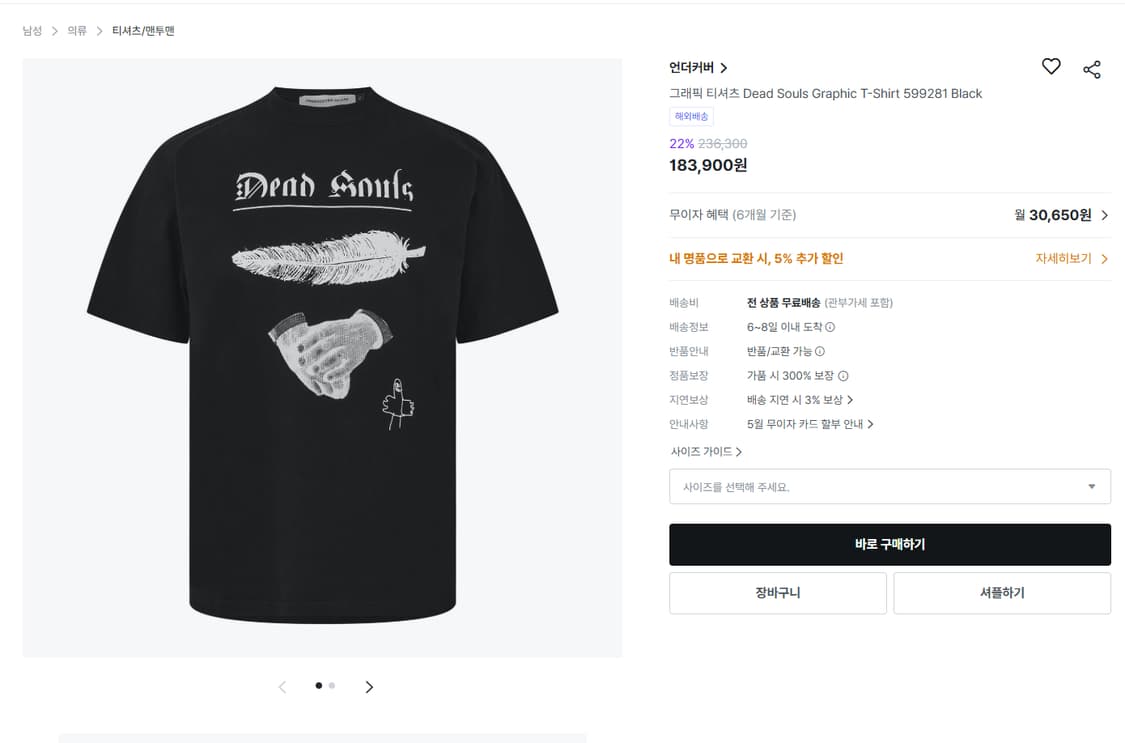Open the 언더커버 brand page
Viewport: 1125px width, 743px height.
pos(698,68)
